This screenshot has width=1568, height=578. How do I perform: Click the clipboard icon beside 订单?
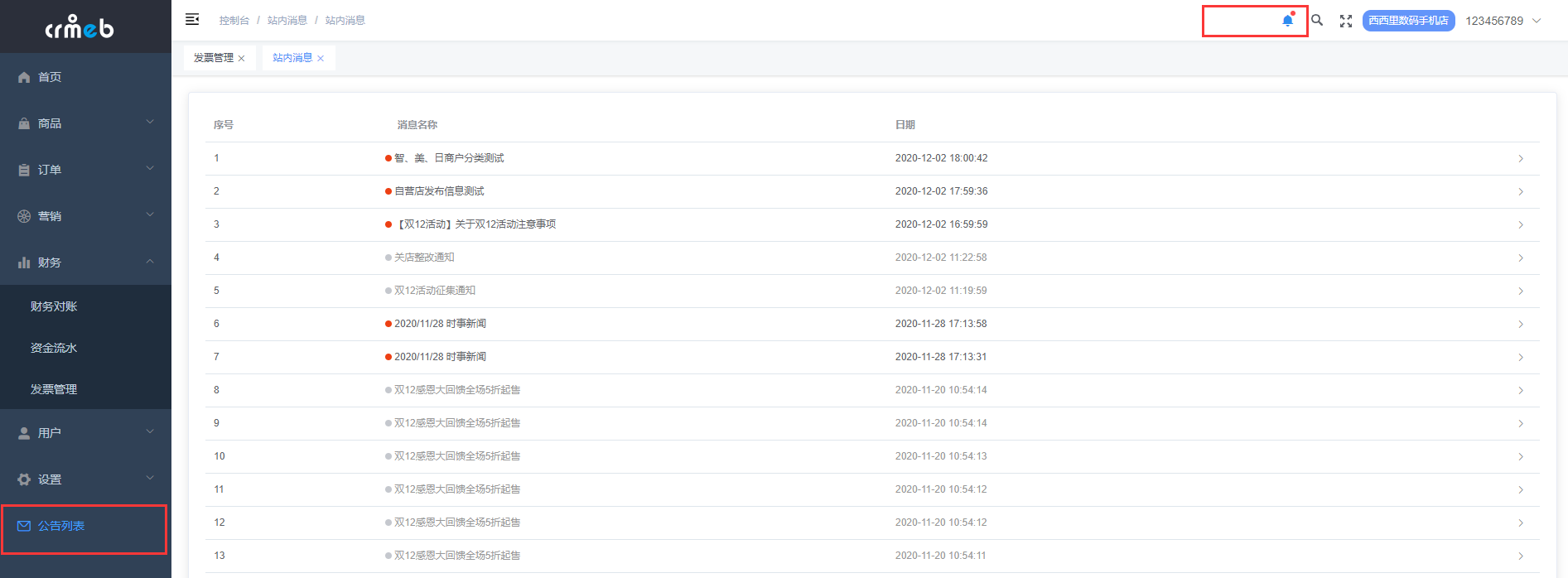click(x=24, y=170)
